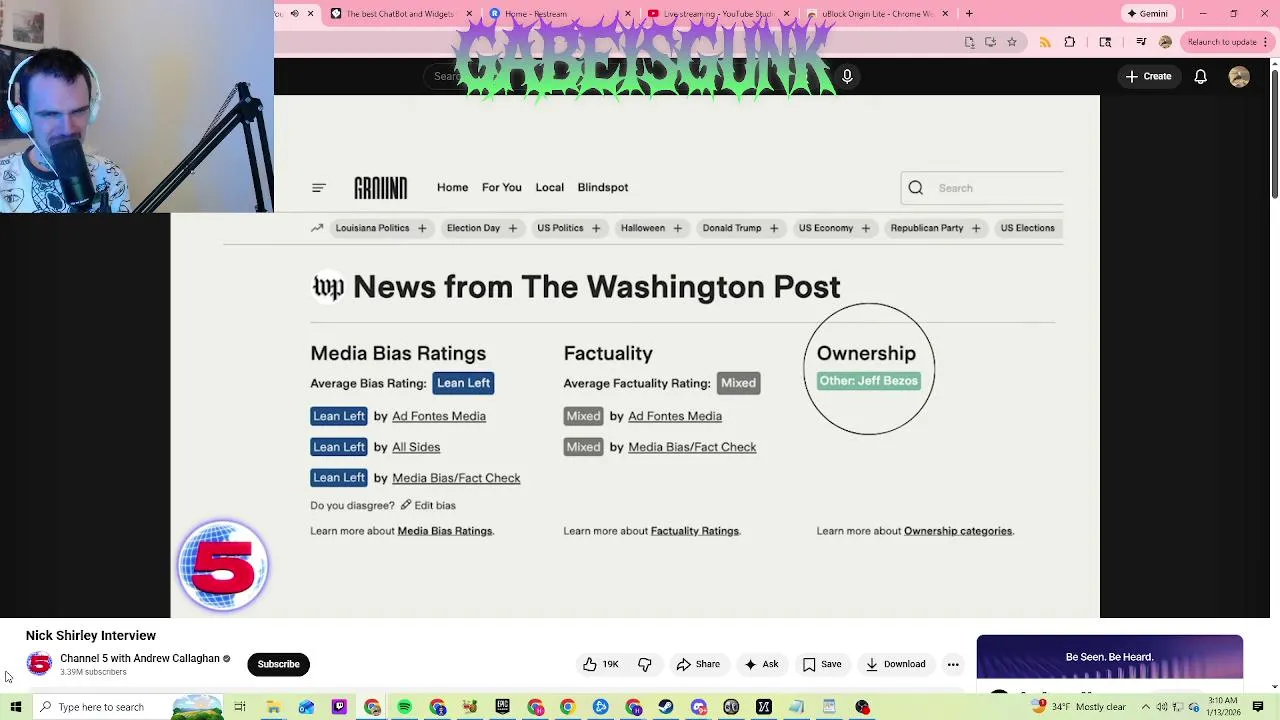Click the Chrome profile avatar in toolbar

click(x=1165, y=42)
